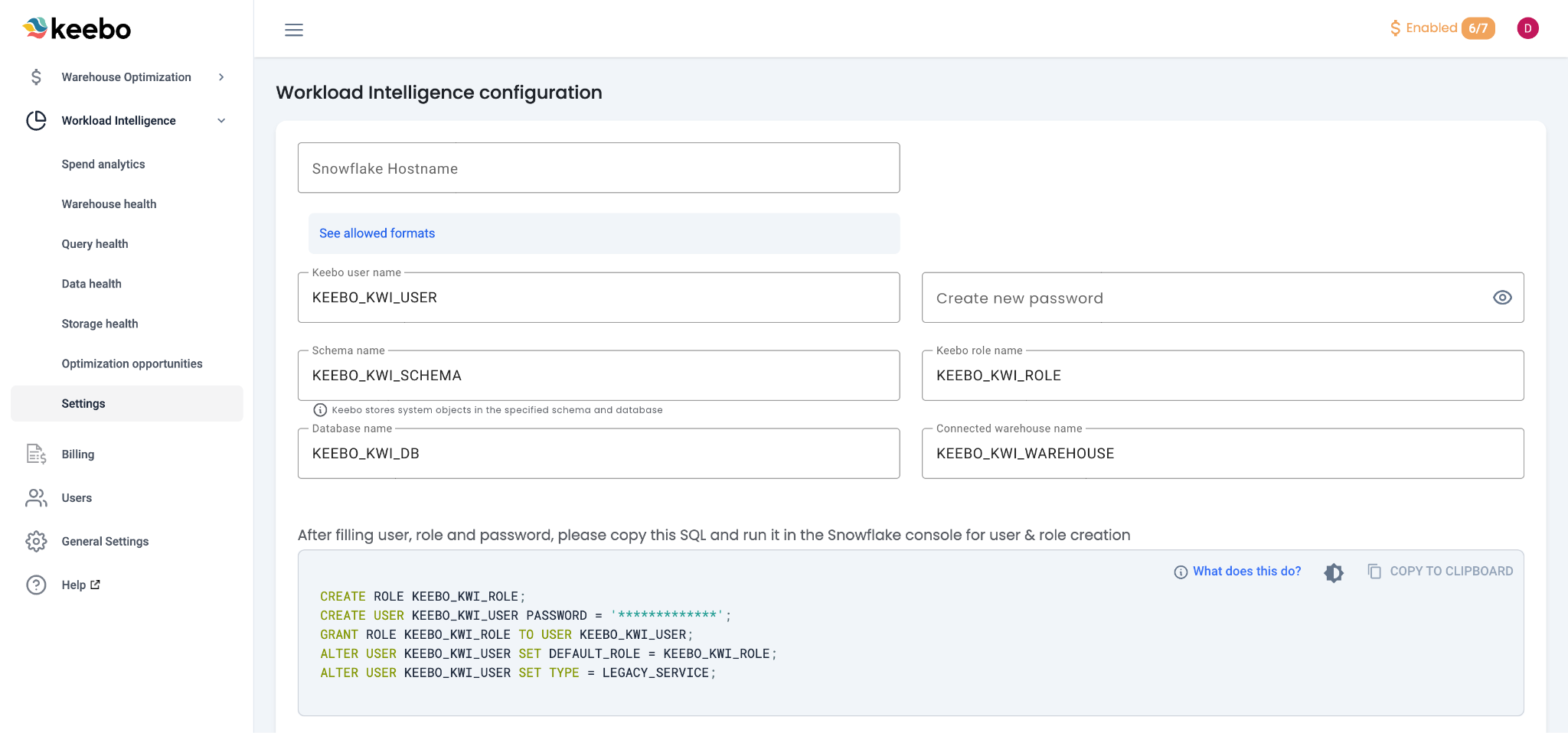Click the Keebo logo

coord(77,29)
